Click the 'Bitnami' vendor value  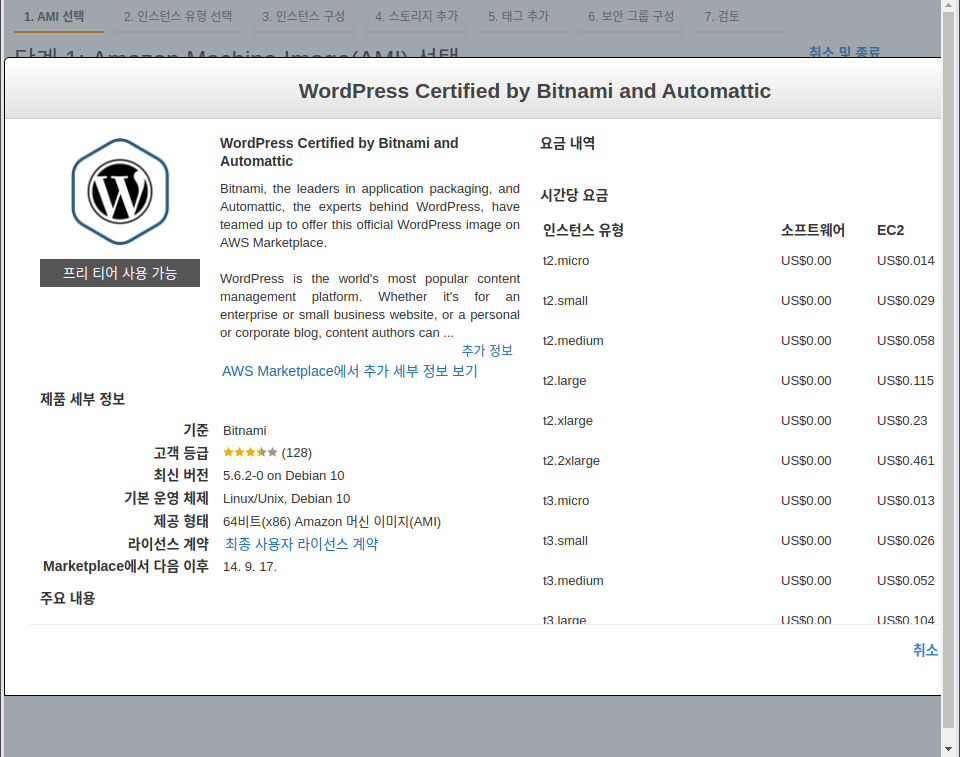click(244, 431)
